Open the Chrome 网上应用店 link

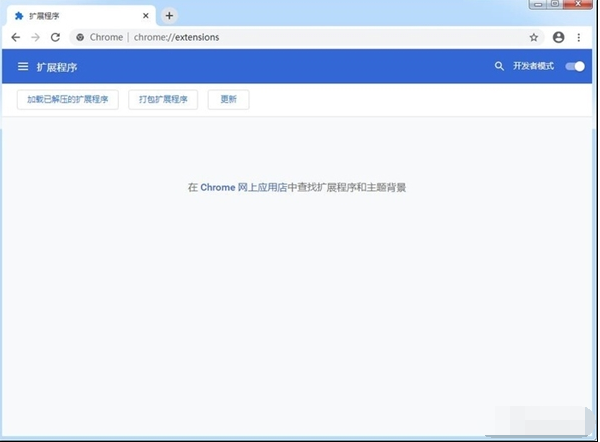click(x=243, y=187)
